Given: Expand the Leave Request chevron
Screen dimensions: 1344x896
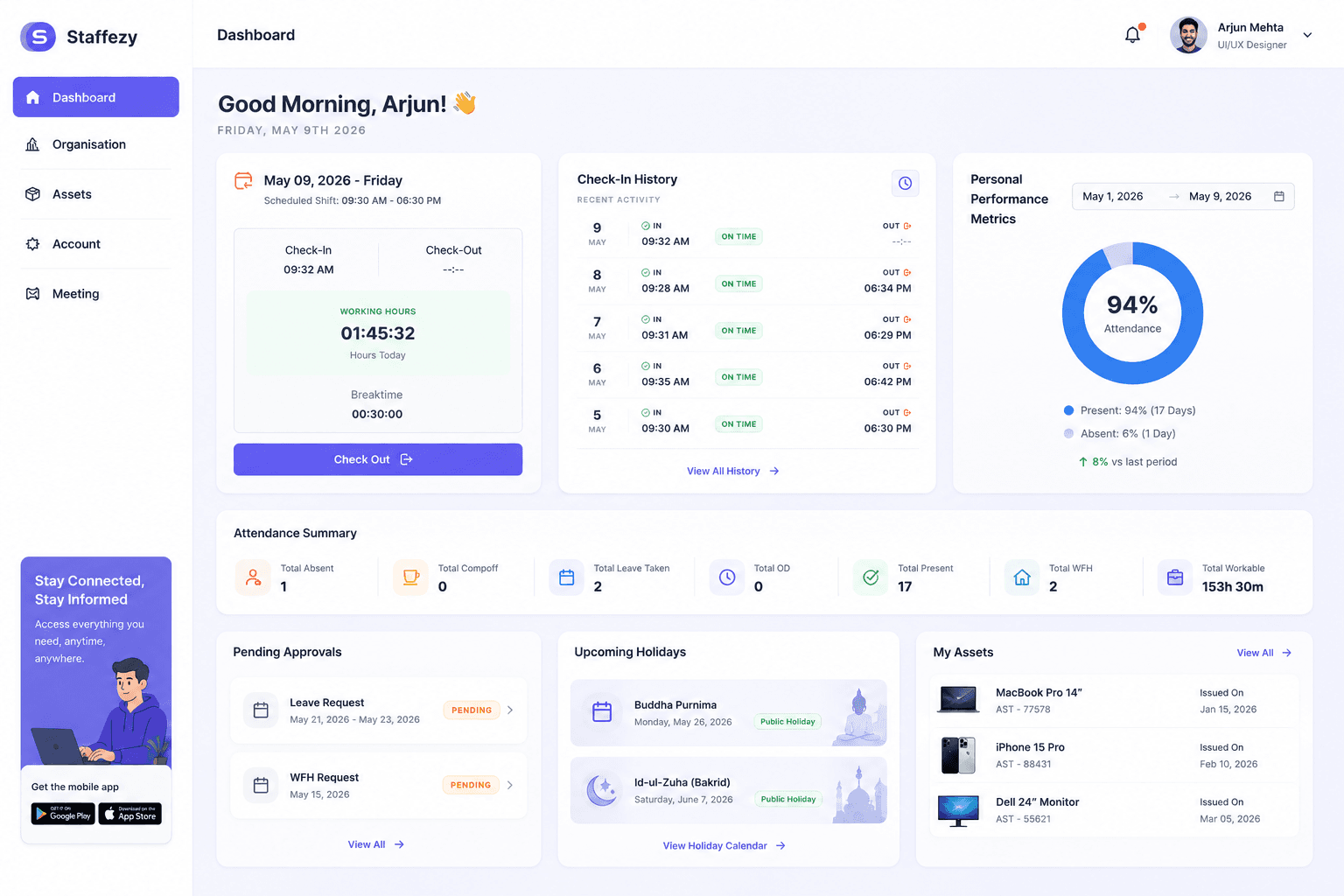Looking at the screenshot, I should coord(510,710).
